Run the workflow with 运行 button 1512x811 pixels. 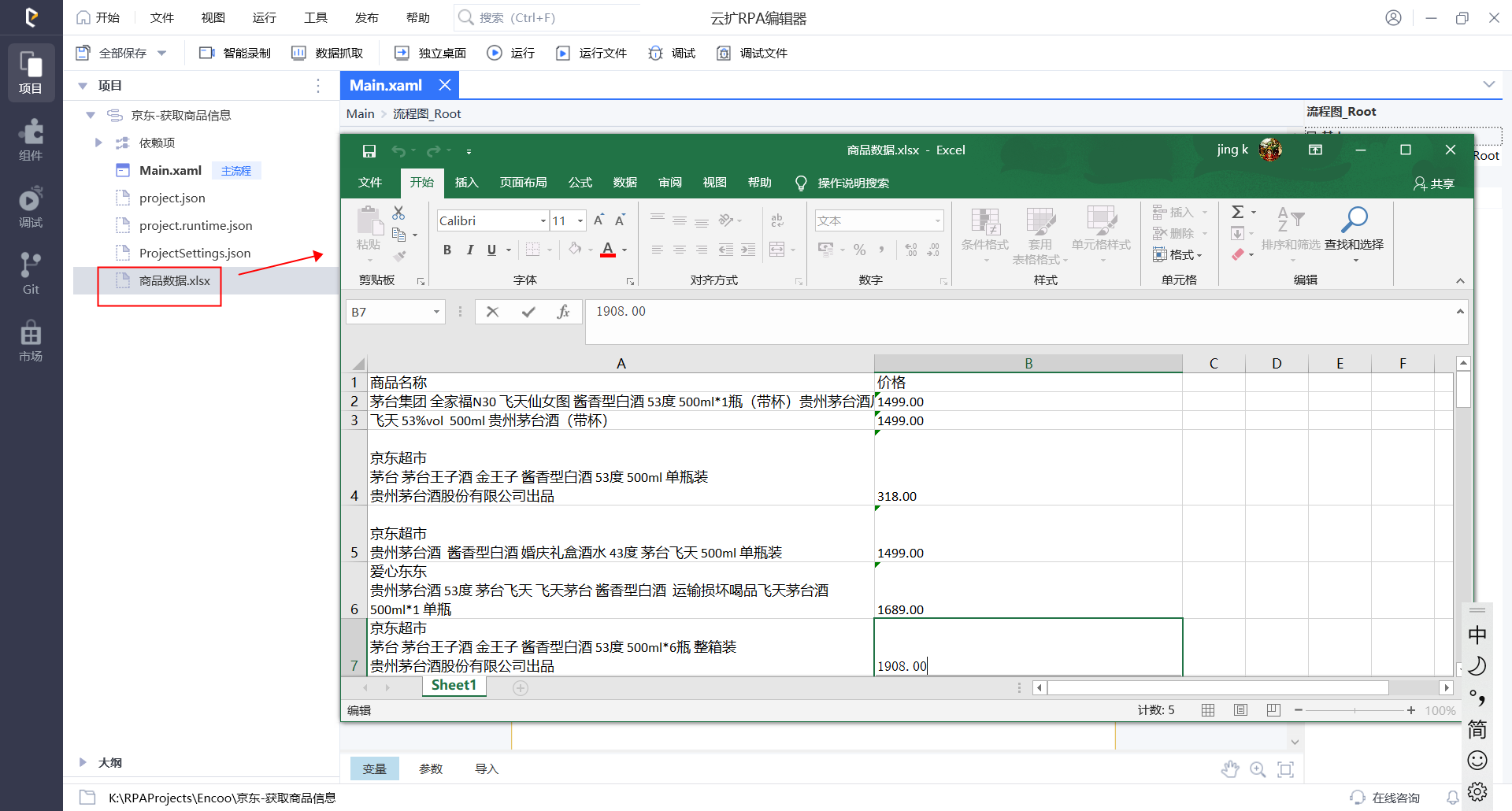(x=511, y=53)
